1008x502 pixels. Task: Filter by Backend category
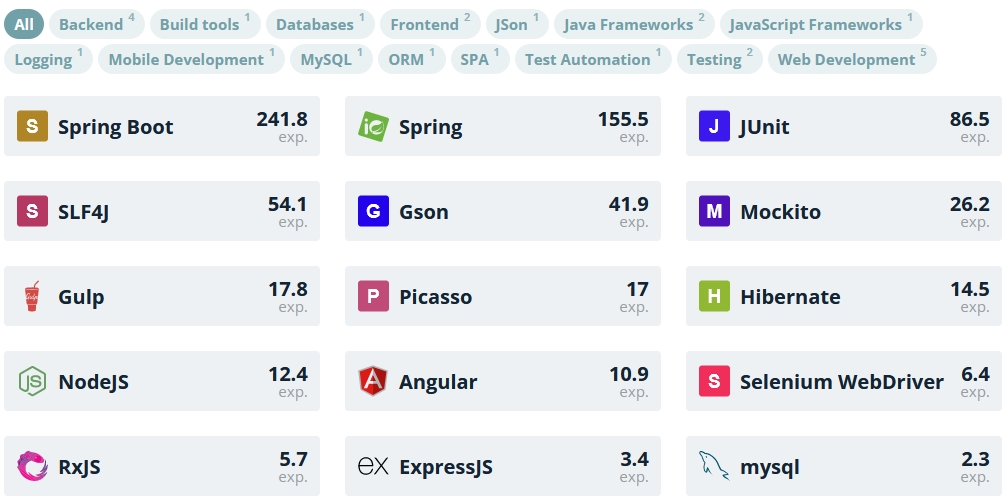[97, 24]
